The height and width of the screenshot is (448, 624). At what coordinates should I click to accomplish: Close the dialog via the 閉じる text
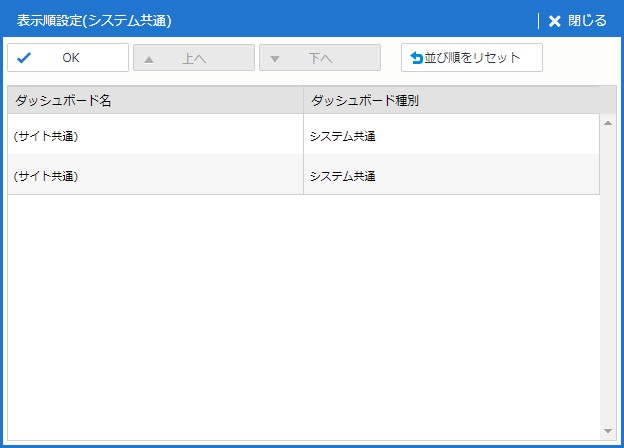coord(587,21)
